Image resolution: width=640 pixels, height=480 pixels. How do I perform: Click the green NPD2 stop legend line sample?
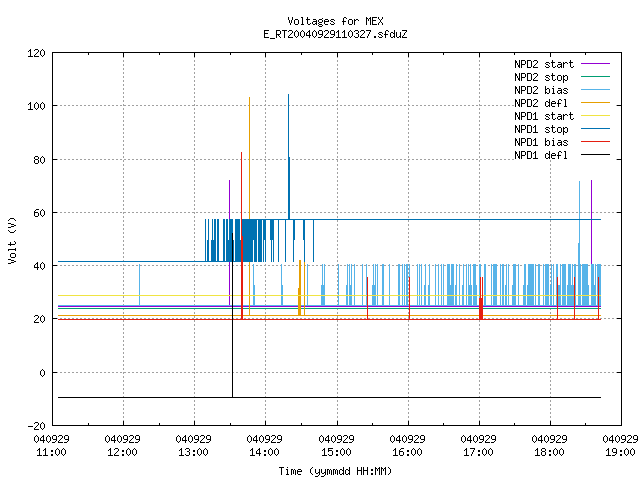(x=596, y=77)
